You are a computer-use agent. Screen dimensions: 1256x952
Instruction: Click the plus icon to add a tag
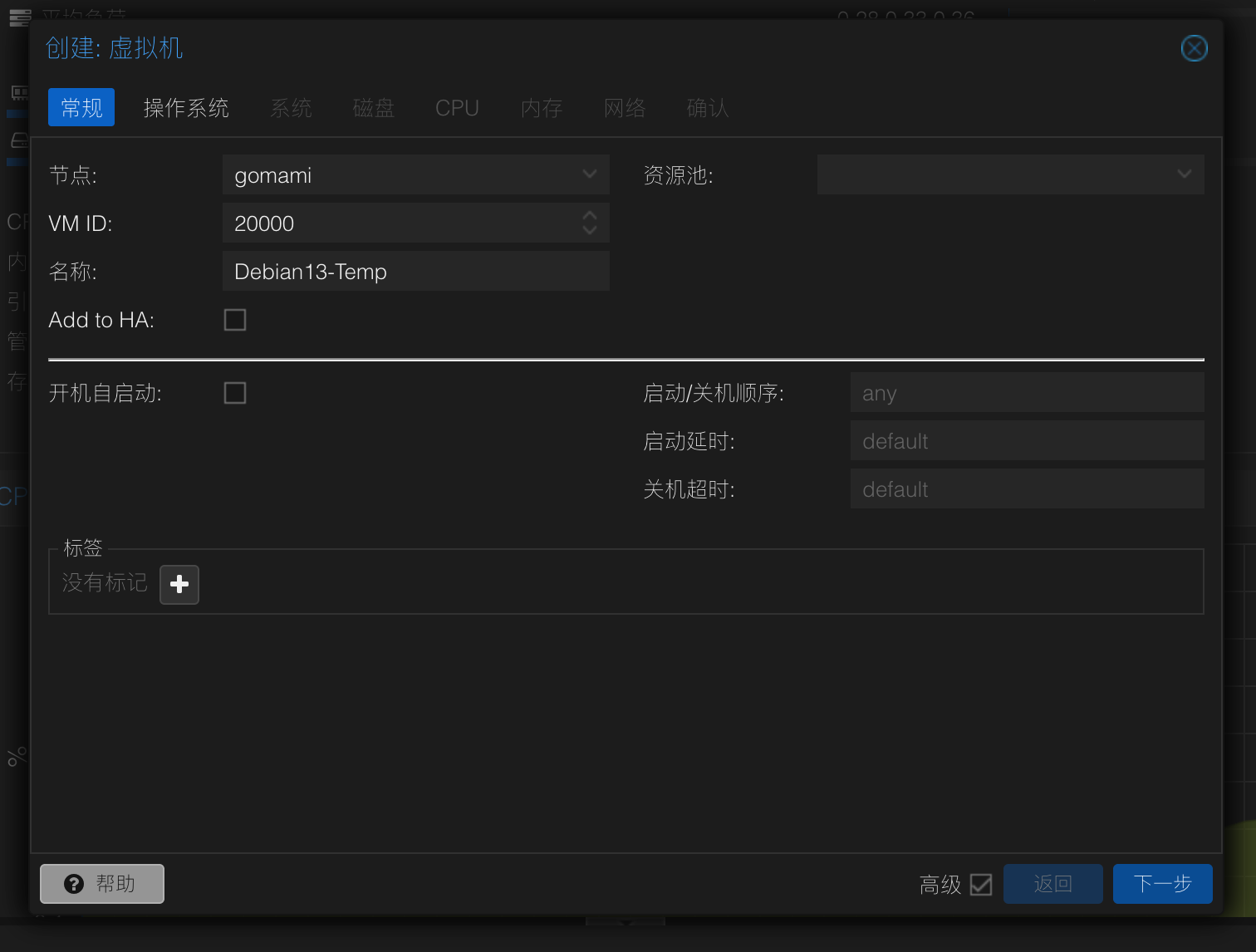(x=179, y=585)
